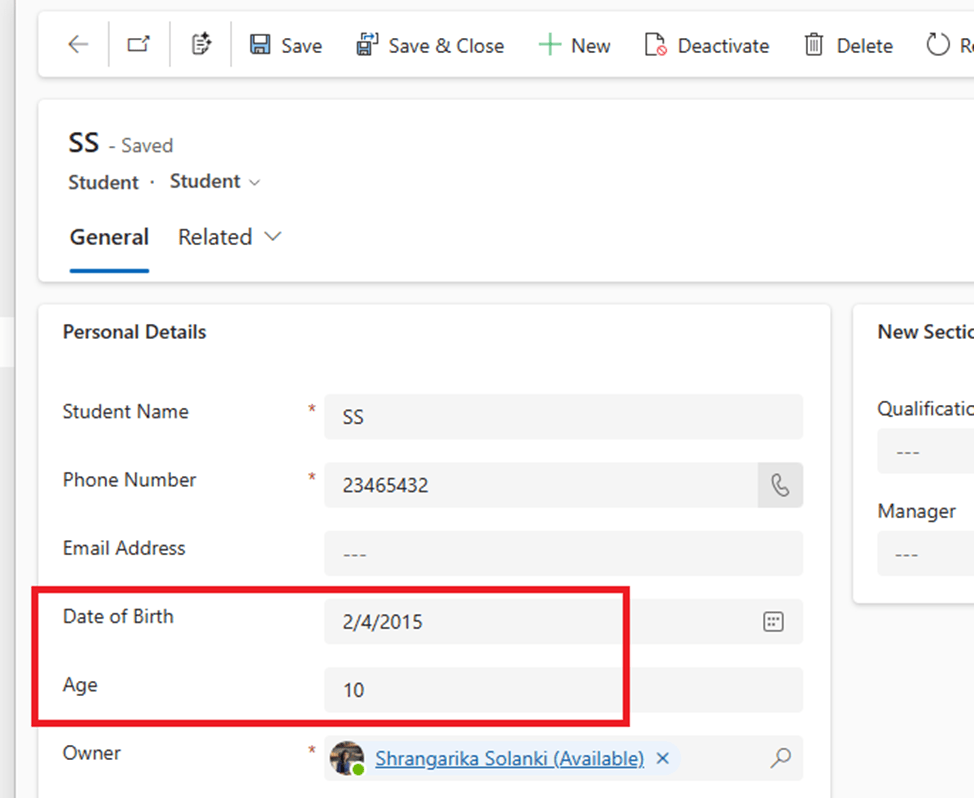Screen dimensions: 974x798
Task: Remove Shrangarika Solanki from Owner field
Action: point(662,758)
